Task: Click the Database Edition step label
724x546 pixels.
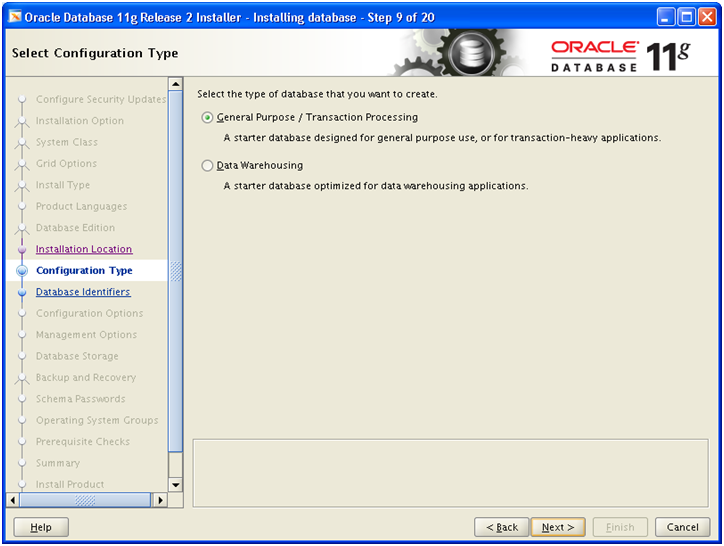Action: click(75, 228)
